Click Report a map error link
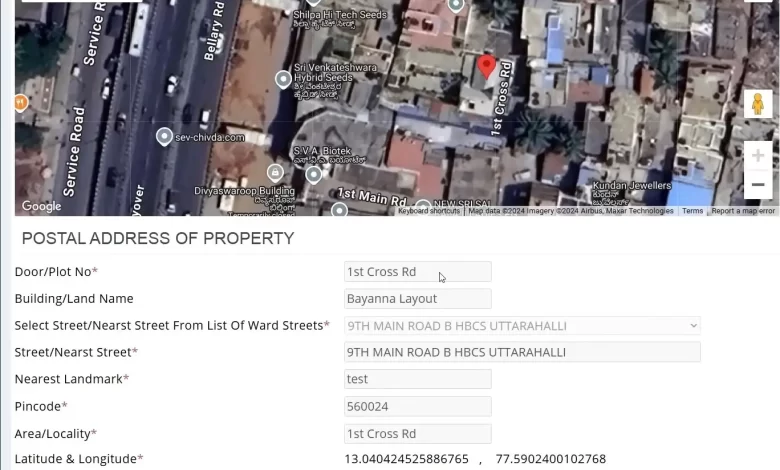Screen dimensions: 780x470 [743, 211]
